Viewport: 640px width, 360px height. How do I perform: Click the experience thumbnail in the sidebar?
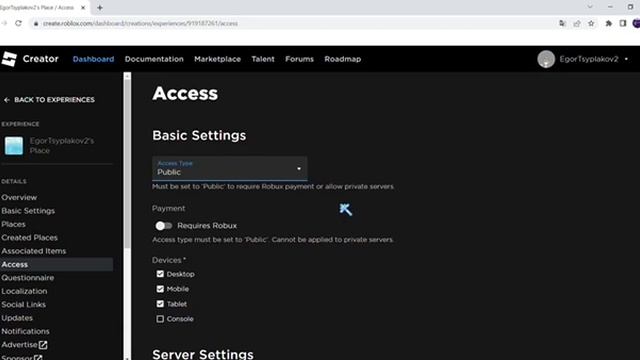click(x=14, y=146)
